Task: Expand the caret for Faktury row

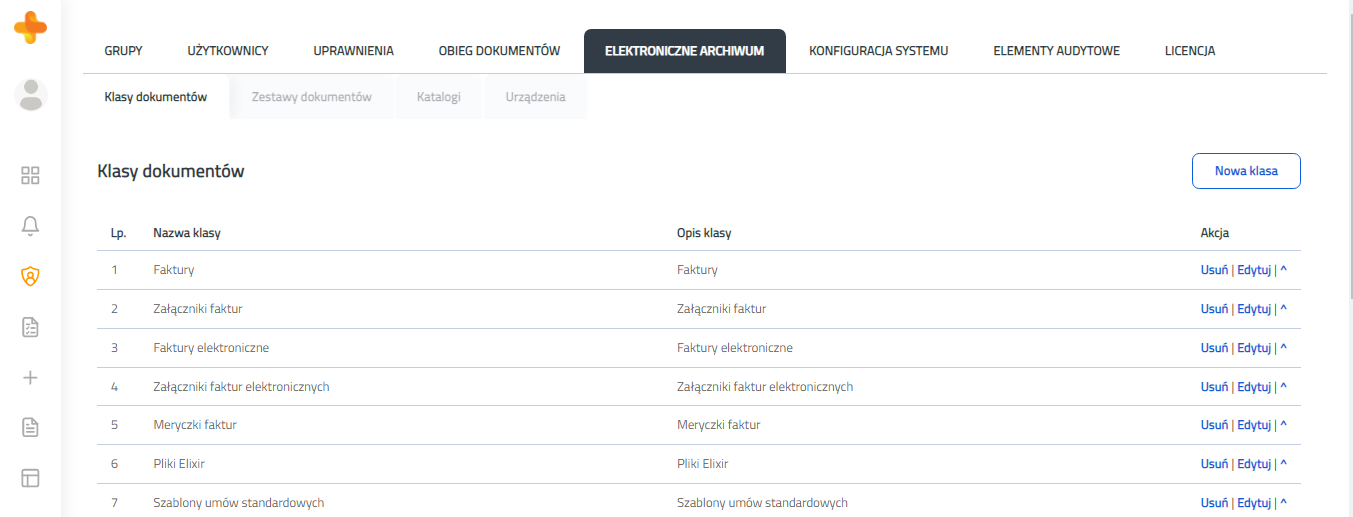Action: [1283, 270]
